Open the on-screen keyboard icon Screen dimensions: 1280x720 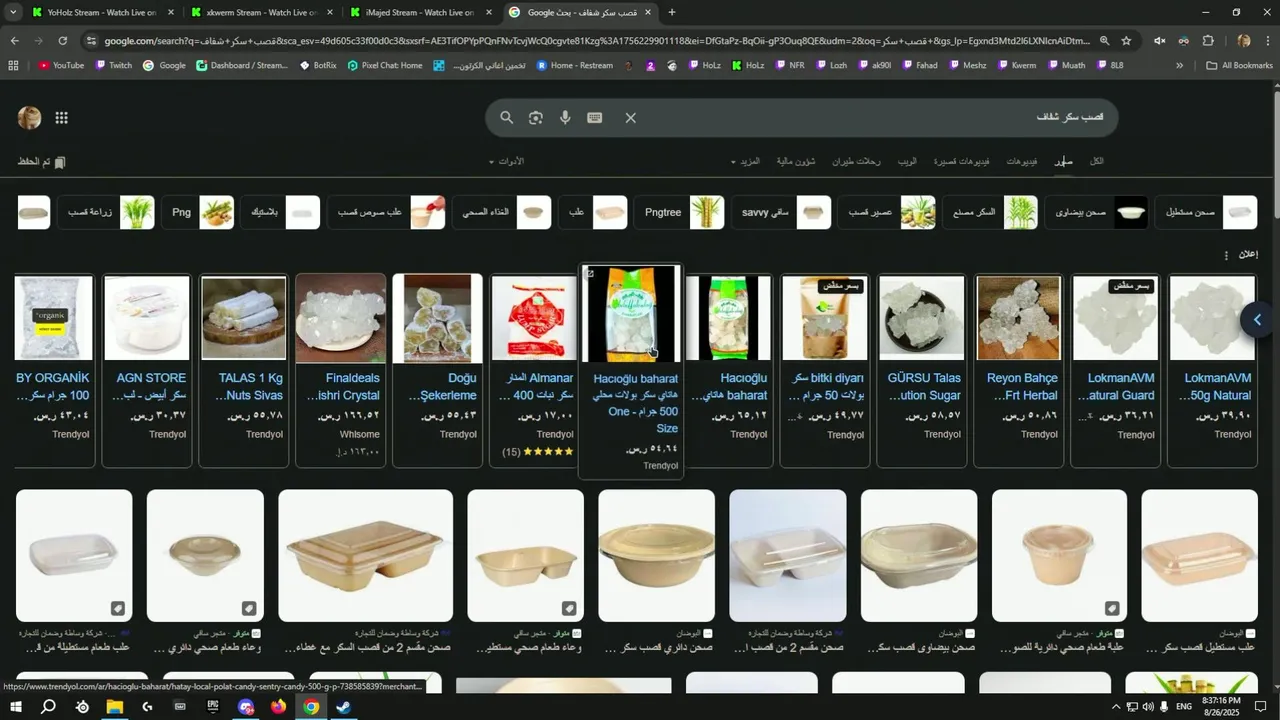(x=595, y=118)
